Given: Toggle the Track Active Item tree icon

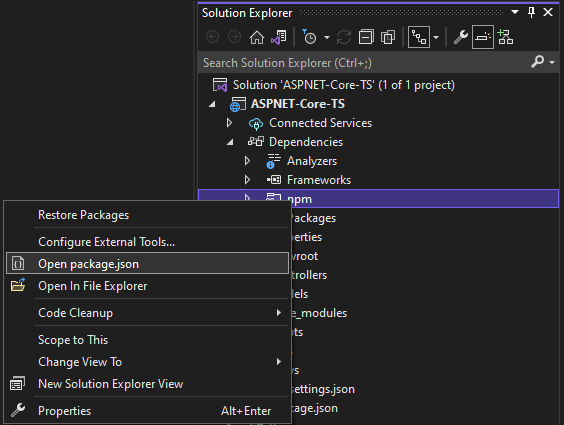Looking at the screenshot, I should tap(419, 37).
